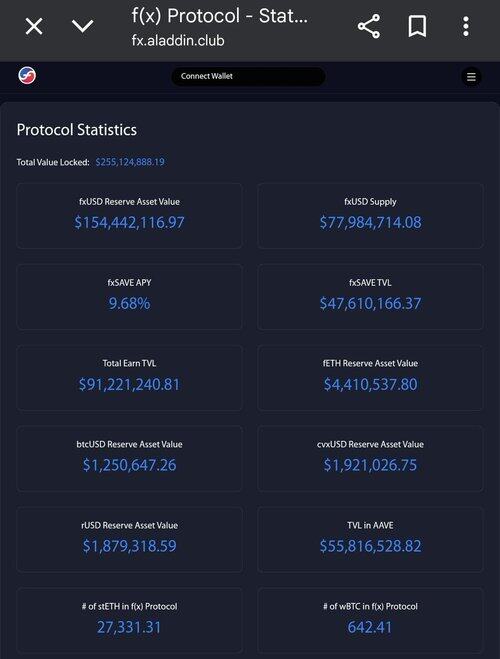Close the in-app browser with the X icon

[x=34, y=26]
